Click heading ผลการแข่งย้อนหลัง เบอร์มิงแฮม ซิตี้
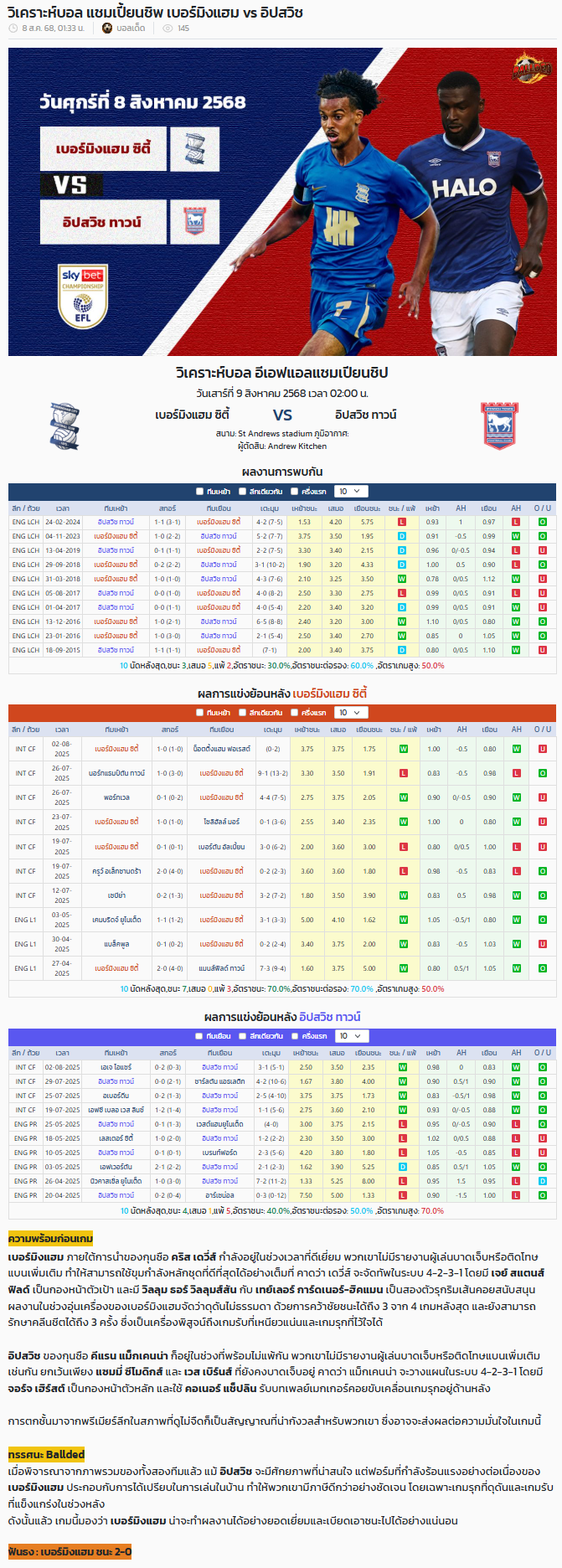562x1568 pixels. pyautogui.click(x=282, y=694)
